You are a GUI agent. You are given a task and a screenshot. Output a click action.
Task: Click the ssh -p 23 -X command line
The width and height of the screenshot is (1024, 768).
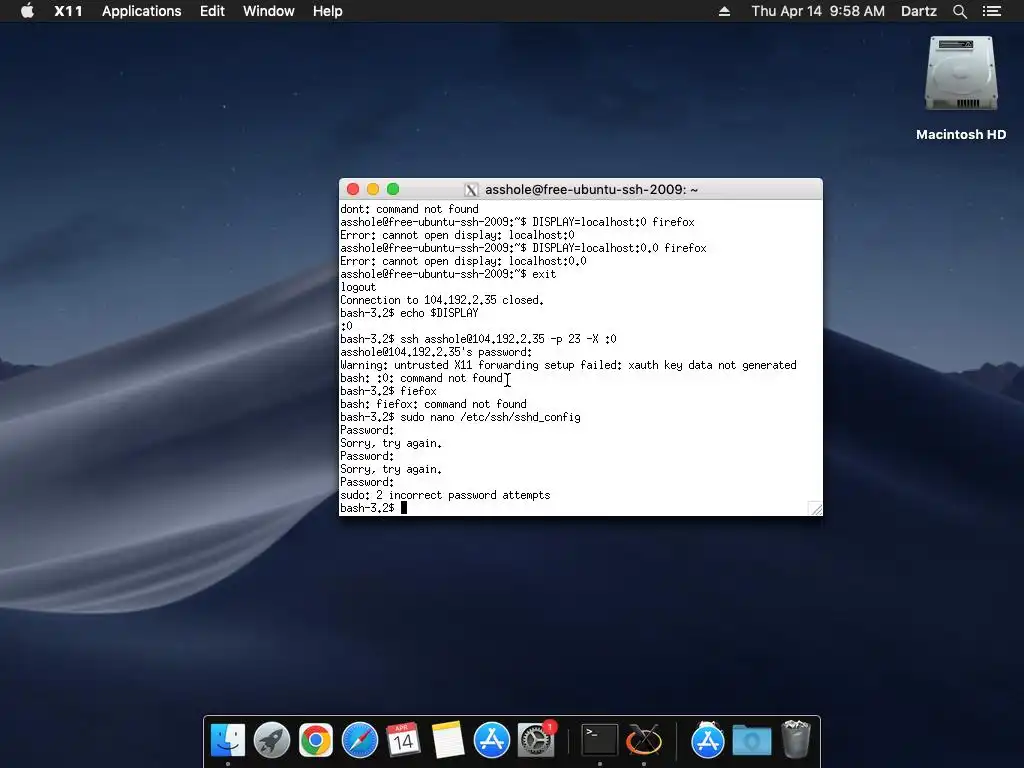tap(478, 339)
